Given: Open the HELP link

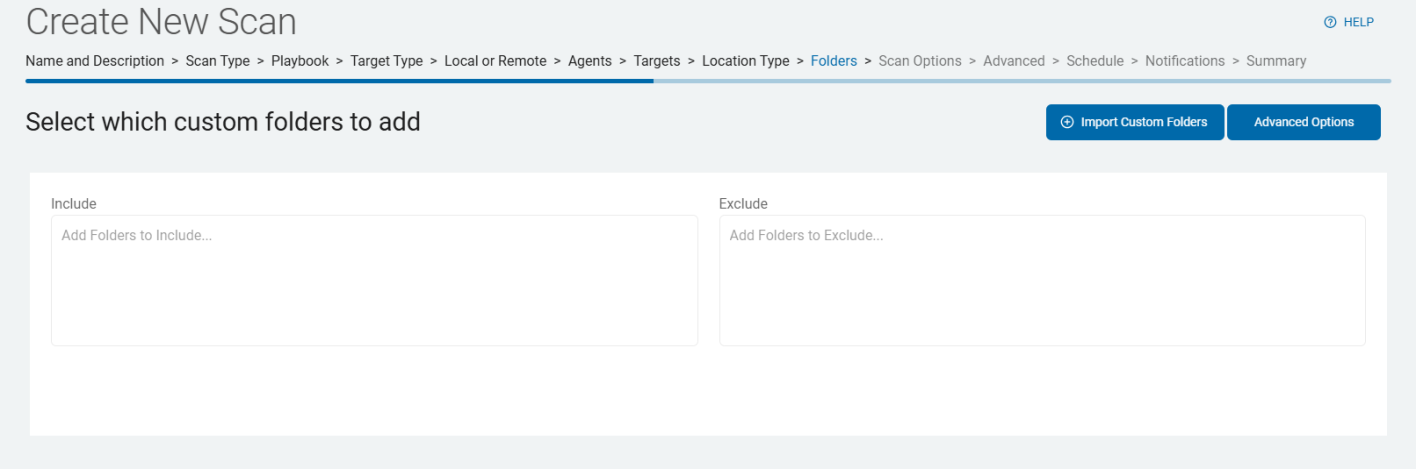Looking at the screenshot, I should [x=1358, y=22].
